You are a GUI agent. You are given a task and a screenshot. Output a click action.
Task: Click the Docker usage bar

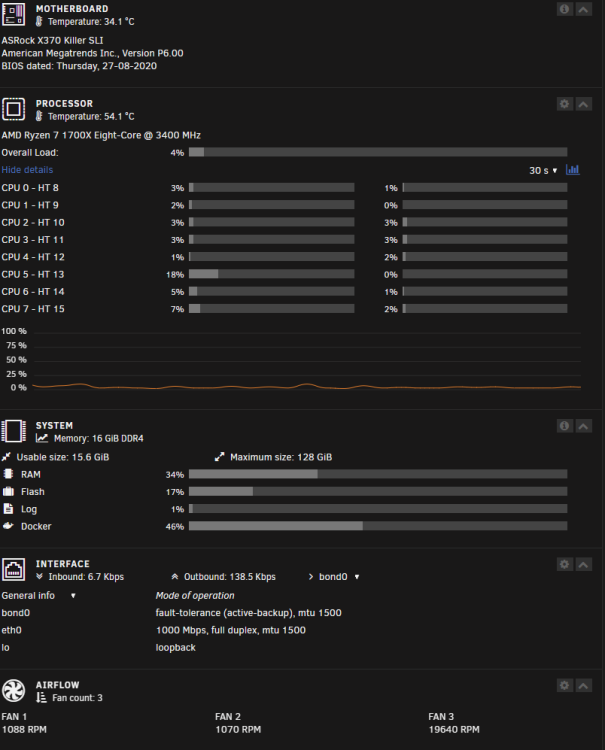point(378,526)
